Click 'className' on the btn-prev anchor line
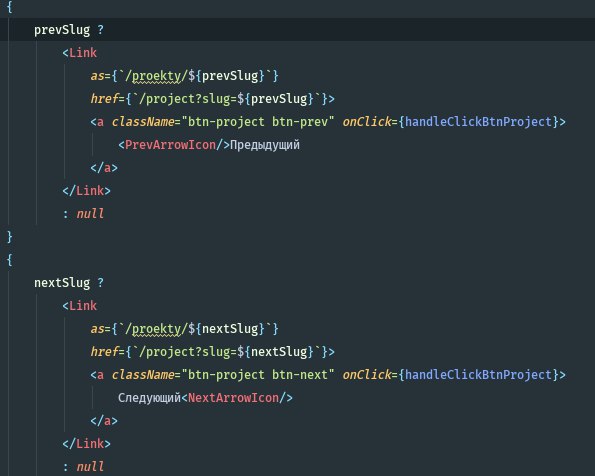The image size is (595, 476). coord(143,122)
